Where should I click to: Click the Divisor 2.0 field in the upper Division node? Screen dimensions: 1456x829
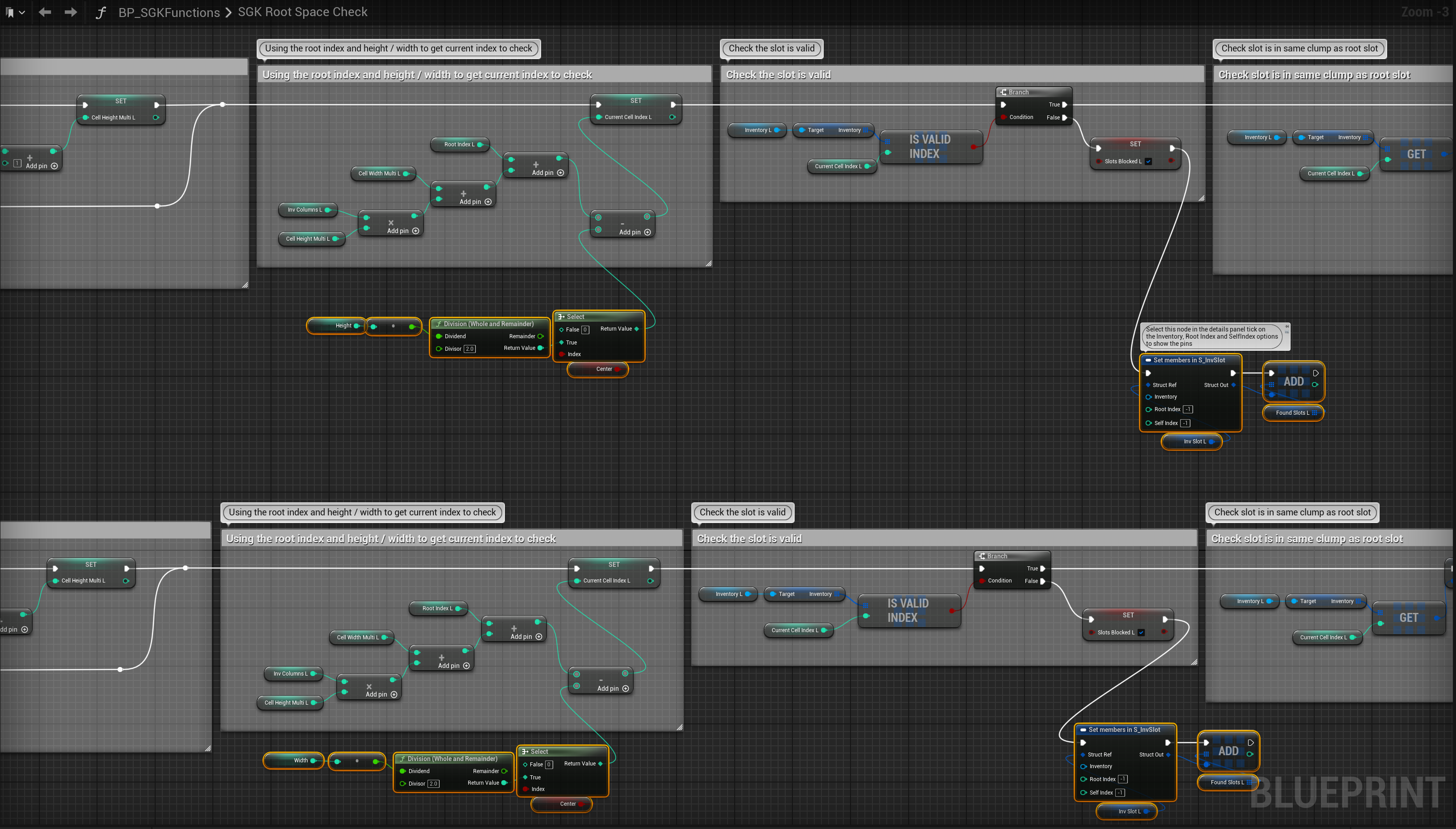[470, 349]
